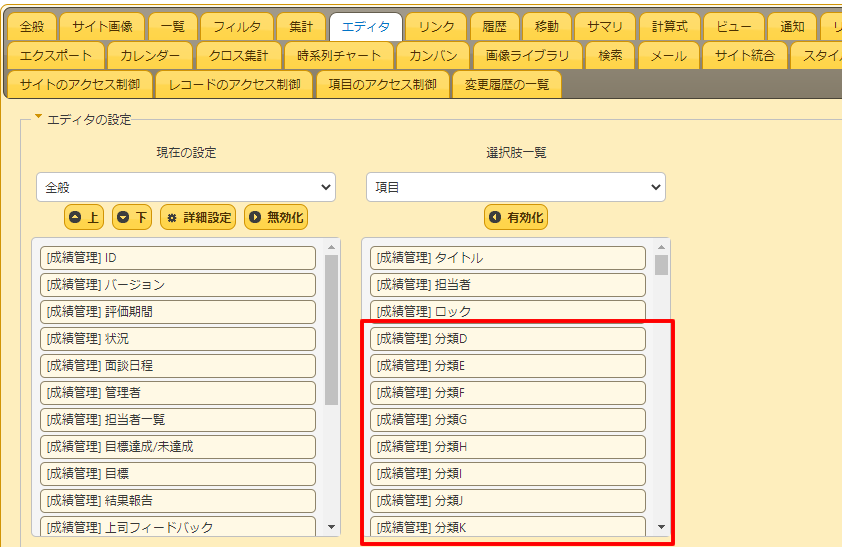Open the 検索 tab

(x=611, y=55)
